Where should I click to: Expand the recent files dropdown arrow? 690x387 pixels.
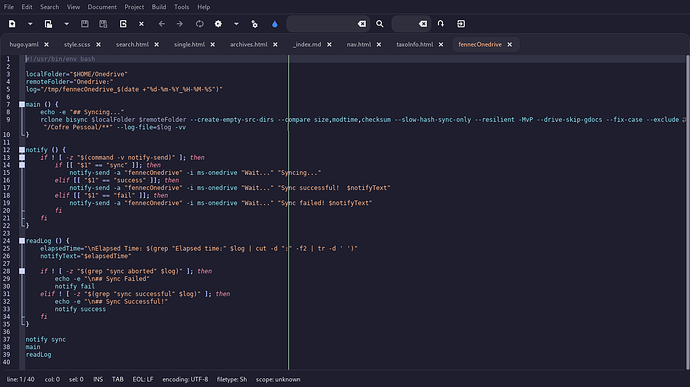click(66, 24)
